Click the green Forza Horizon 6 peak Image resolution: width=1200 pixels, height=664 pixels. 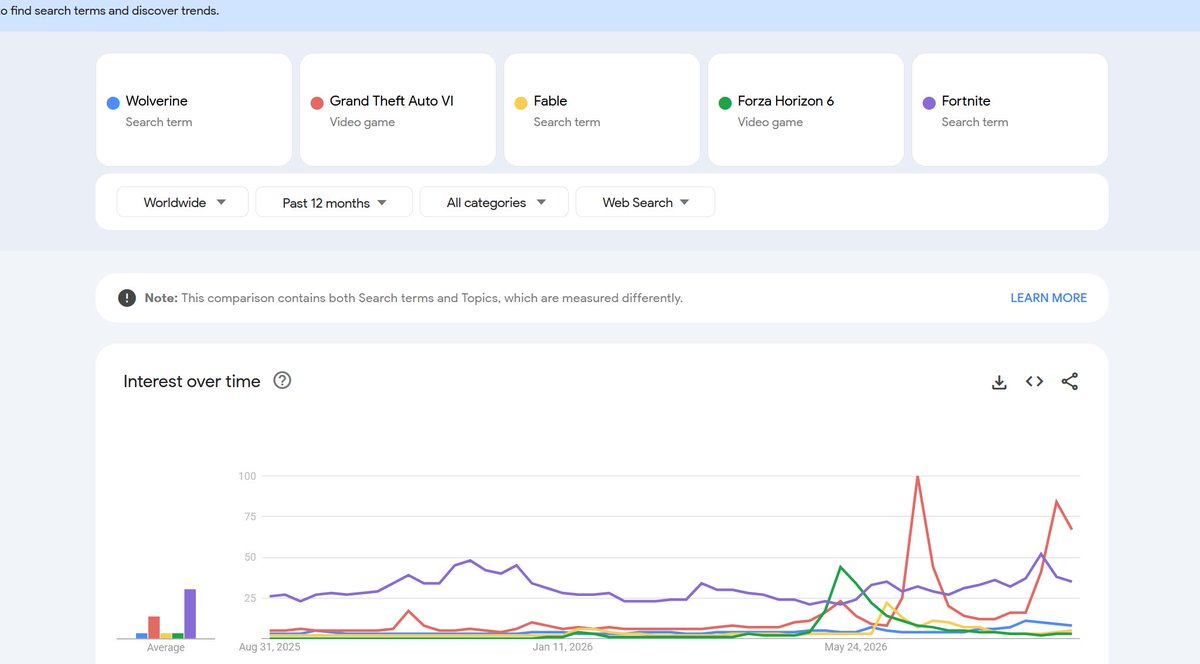coord(841,567)
